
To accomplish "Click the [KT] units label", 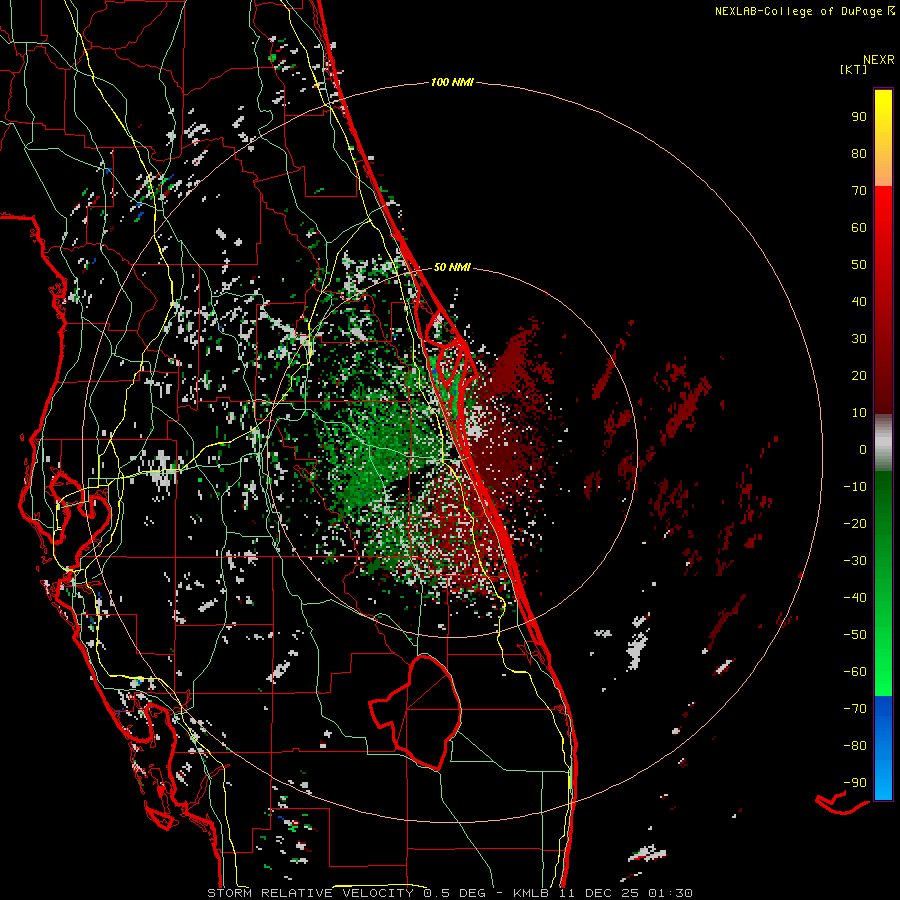I will (x=854, y=69).
